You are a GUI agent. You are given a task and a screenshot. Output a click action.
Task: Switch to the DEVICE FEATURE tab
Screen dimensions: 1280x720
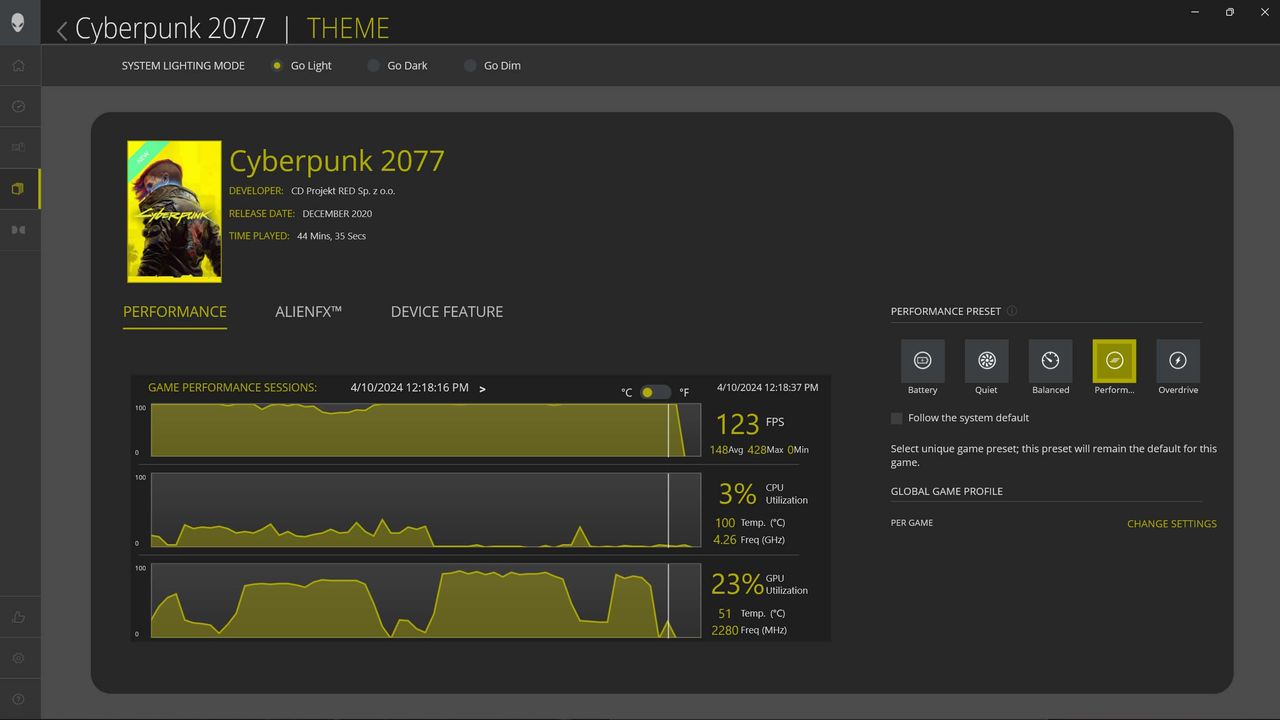point(447,312)
